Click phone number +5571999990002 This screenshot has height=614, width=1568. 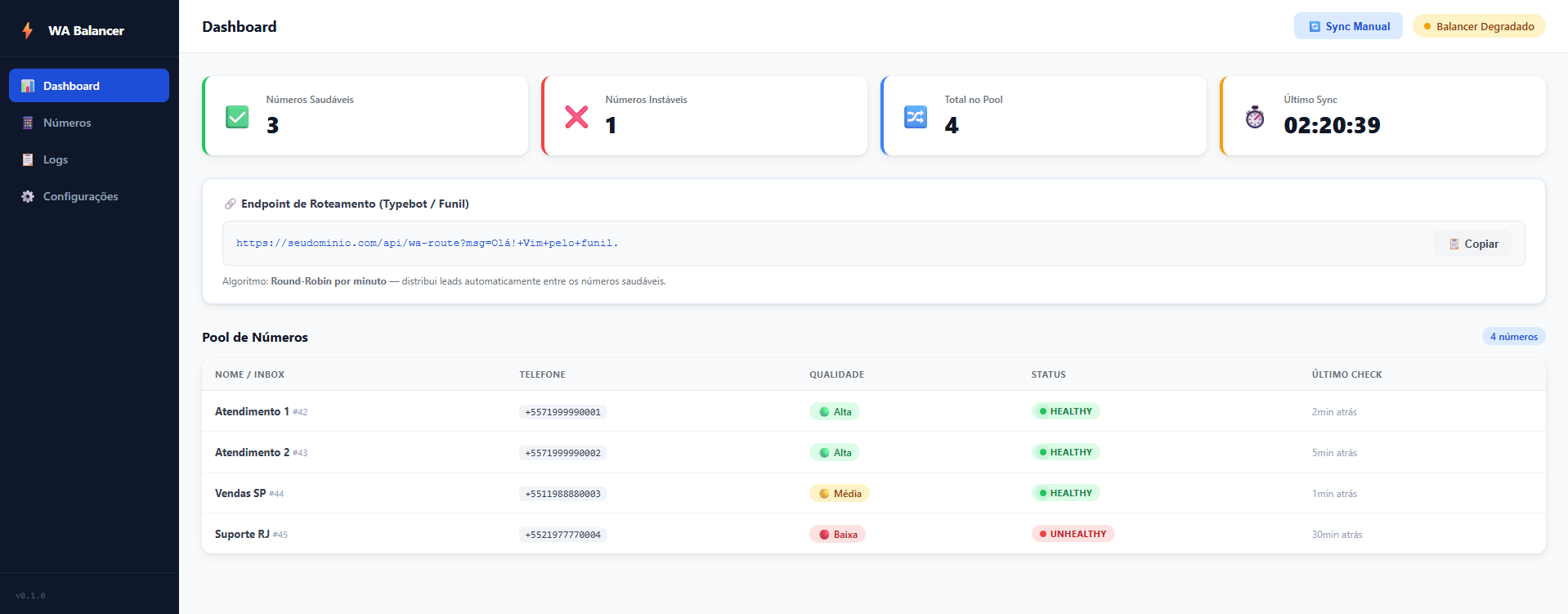point(562,453)
